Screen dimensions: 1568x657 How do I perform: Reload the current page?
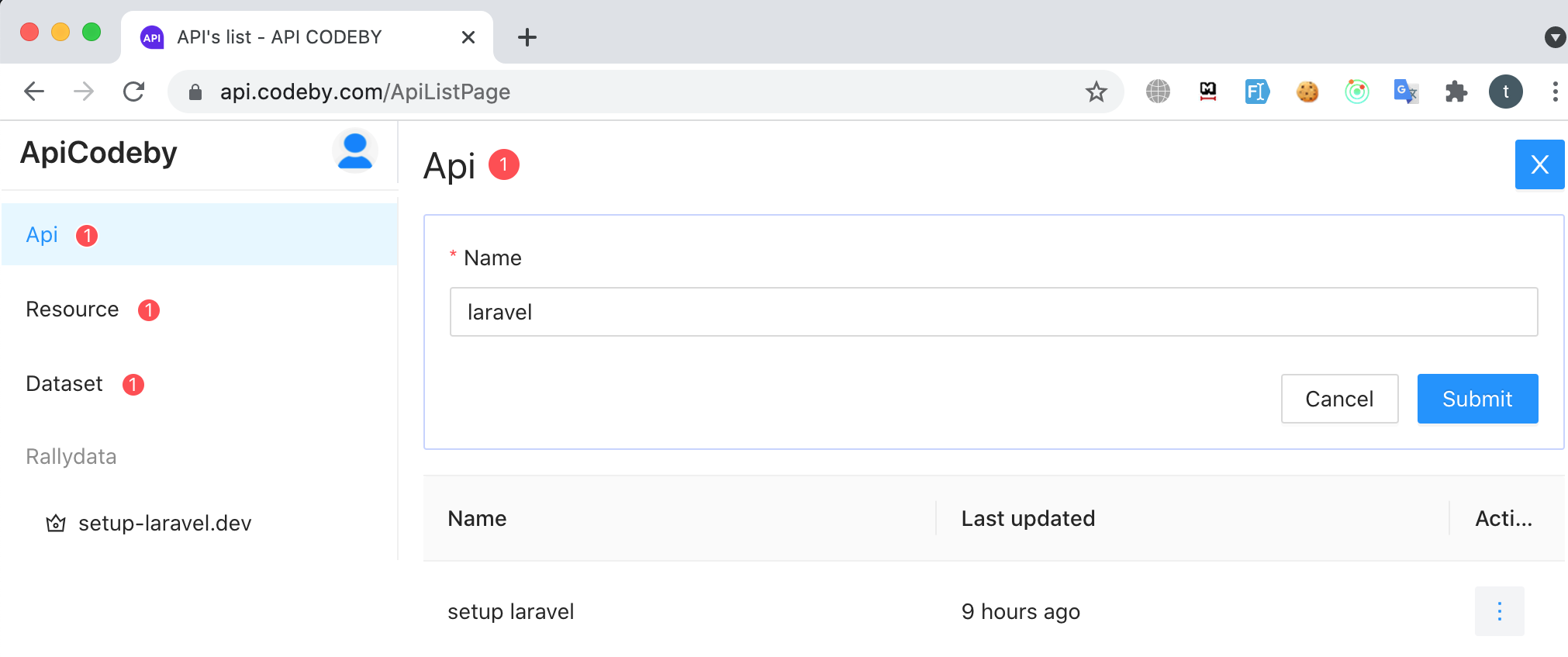pos(134,92)
